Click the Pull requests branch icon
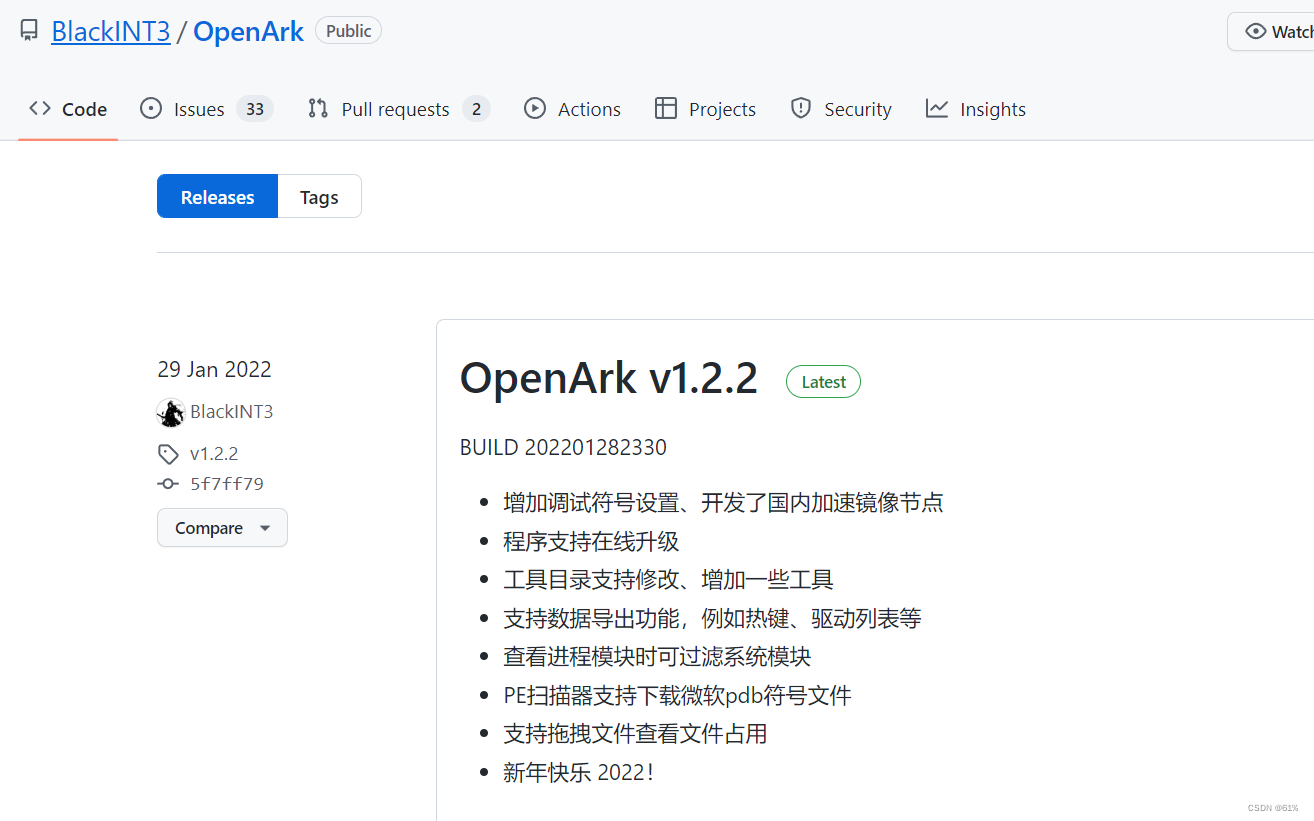The height and width of the screenshot is (821, 1314). tap(318, 109)
